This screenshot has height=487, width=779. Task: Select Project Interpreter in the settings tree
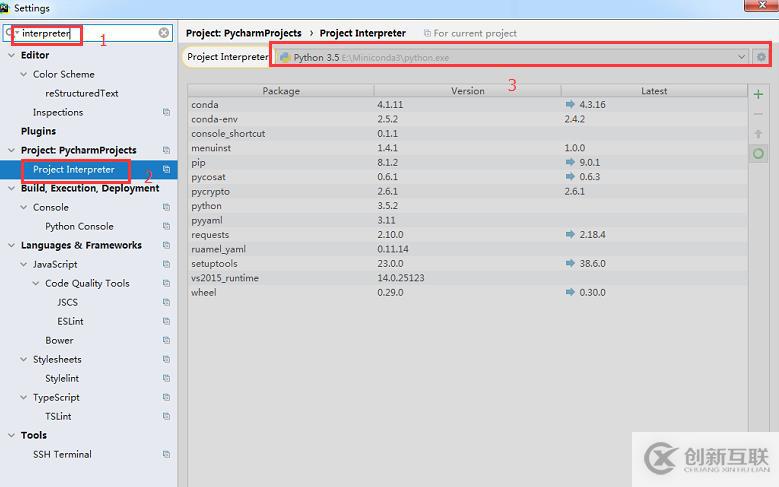pos(73,170)
